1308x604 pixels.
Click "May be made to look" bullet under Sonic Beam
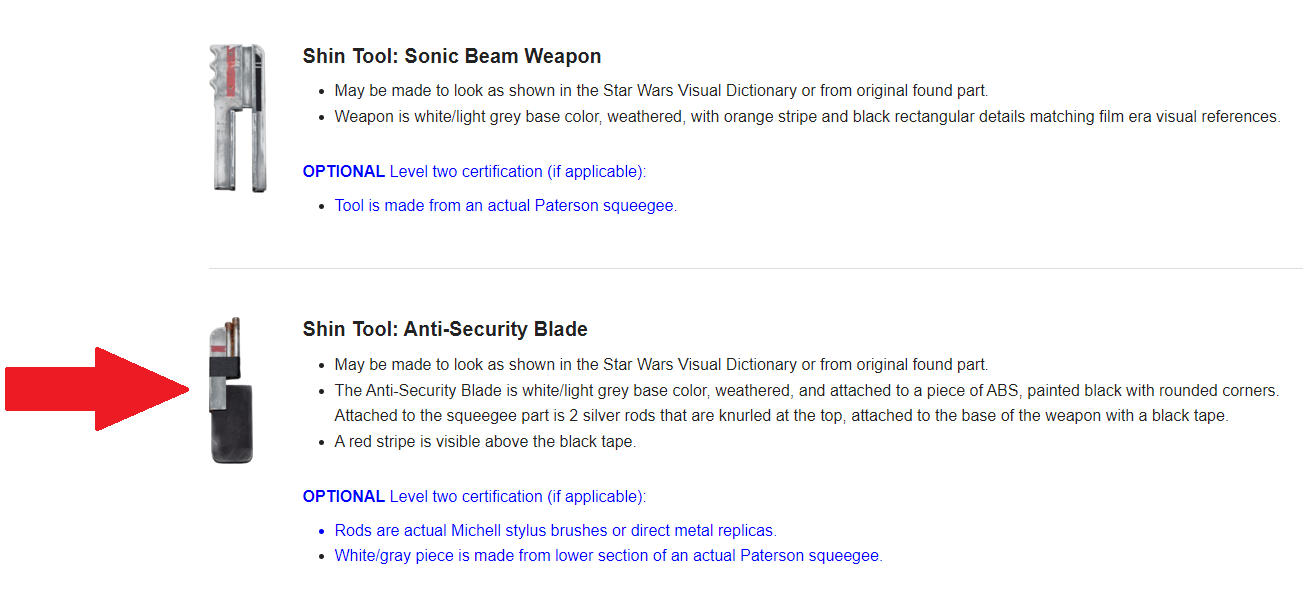[661, 91]
